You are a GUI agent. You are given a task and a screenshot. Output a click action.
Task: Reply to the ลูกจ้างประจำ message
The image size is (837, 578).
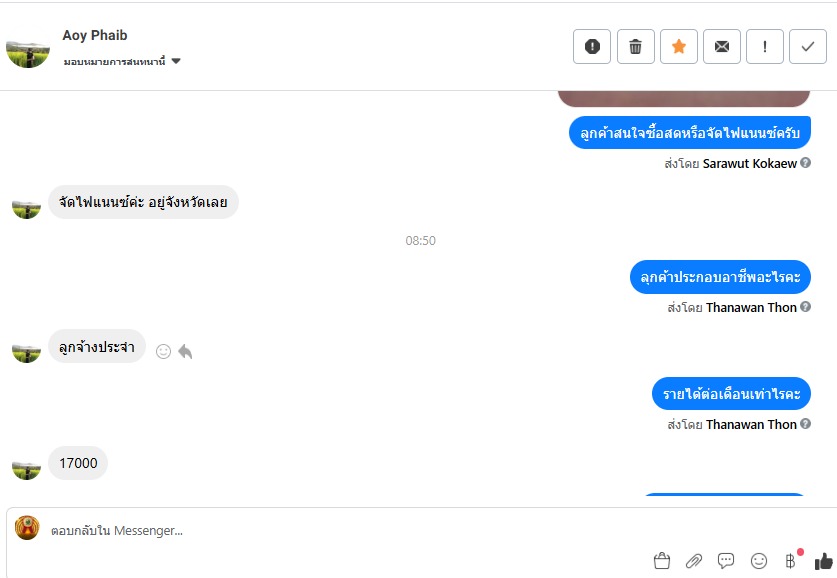tap(185, 351)
